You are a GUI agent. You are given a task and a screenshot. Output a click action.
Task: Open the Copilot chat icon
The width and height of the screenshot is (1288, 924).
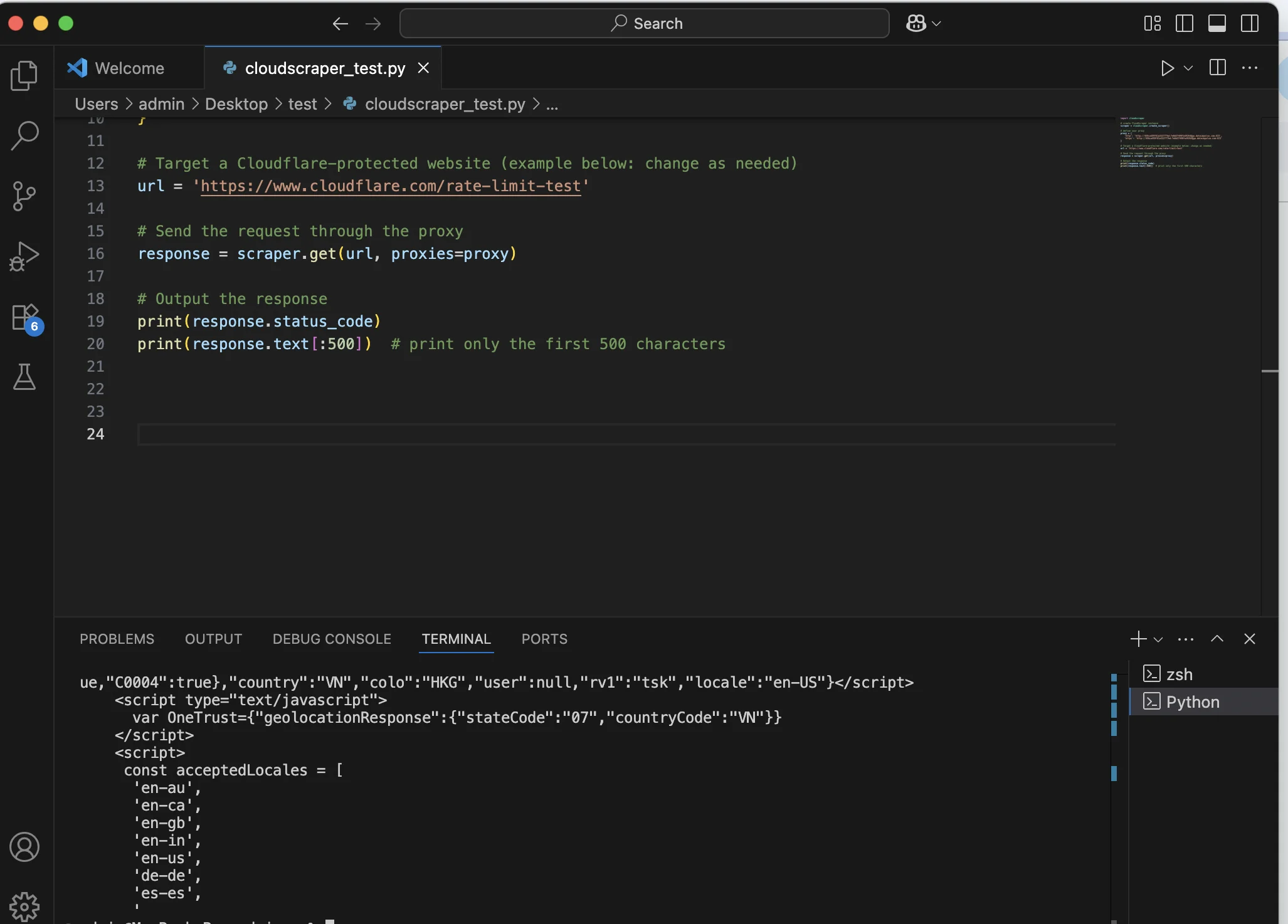(x=916, y=23)
